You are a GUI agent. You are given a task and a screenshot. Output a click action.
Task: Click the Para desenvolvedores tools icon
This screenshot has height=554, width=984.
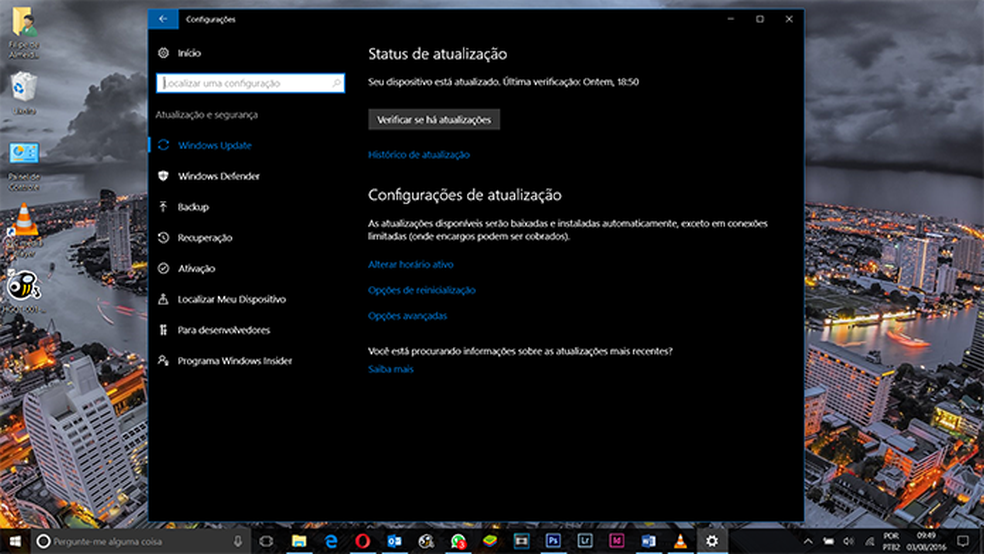coord(163,329)
